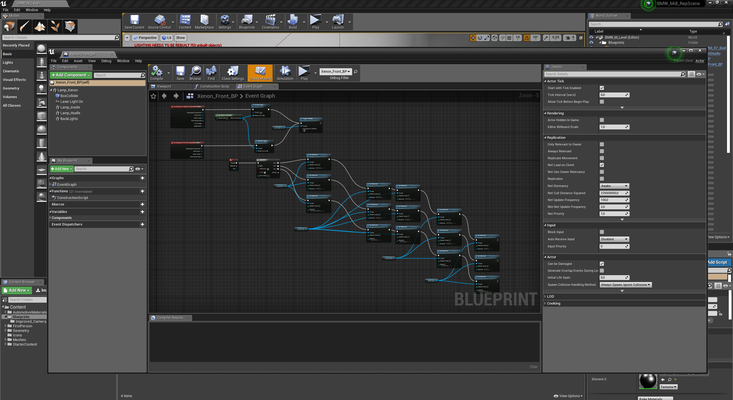The height and width of the screenshot is (400, 733).
Task: Click the Compile button in Blueprint toolbar
Action: [157, 73]
